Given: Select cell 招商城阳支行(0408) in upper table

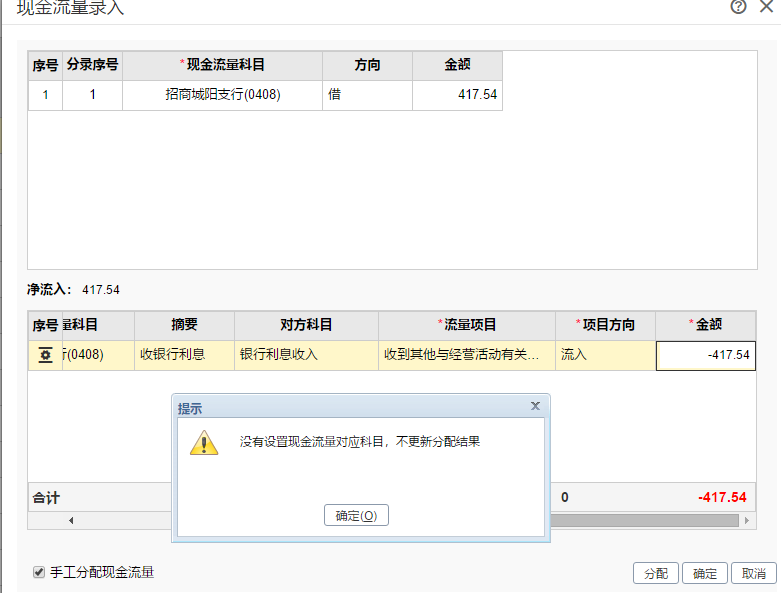Looking at the screenshot, I should (223, 95).
